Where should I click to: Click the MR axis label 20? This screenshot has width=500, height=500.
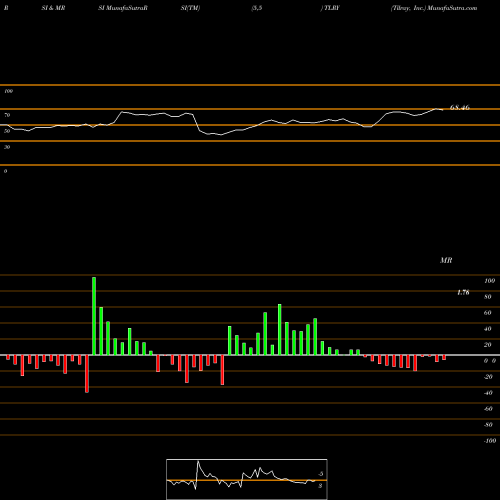click(488, 345)
